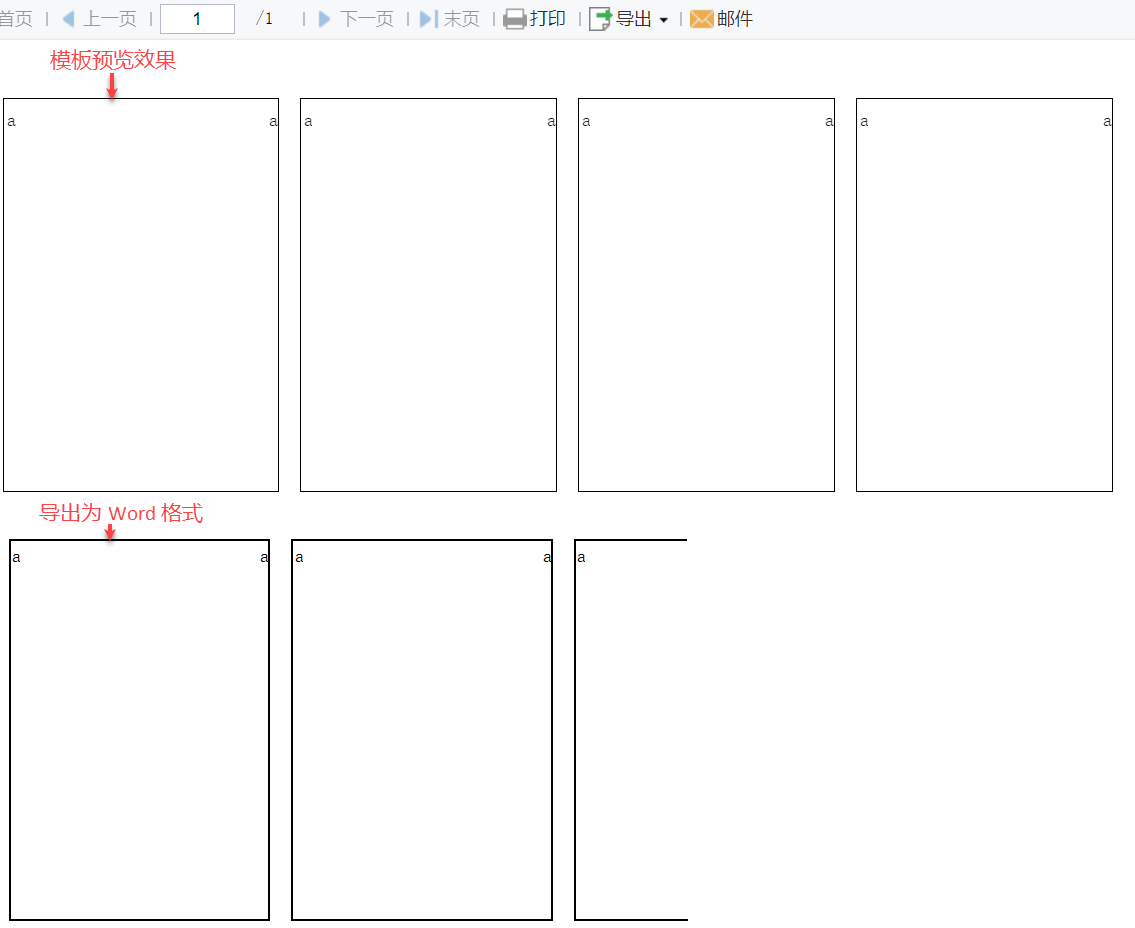The image size is (1135, 928).
Task: Expand the export dropdown arrow
Action: (x=664, y=20)
